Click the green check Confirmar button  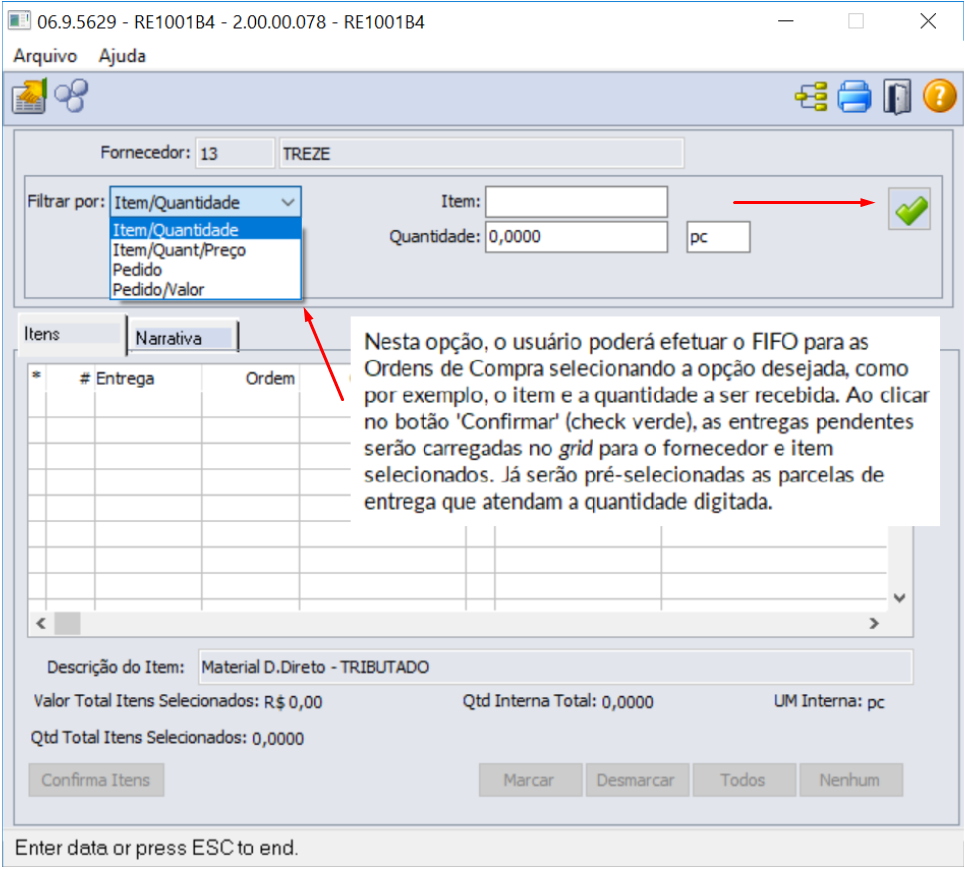point(910,209)
